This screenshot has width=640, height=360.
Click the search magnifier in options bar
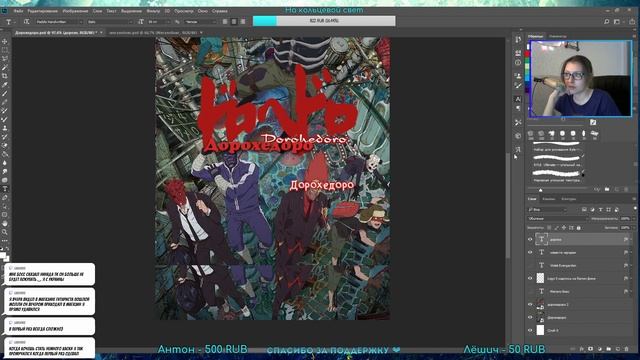(607, 22)
